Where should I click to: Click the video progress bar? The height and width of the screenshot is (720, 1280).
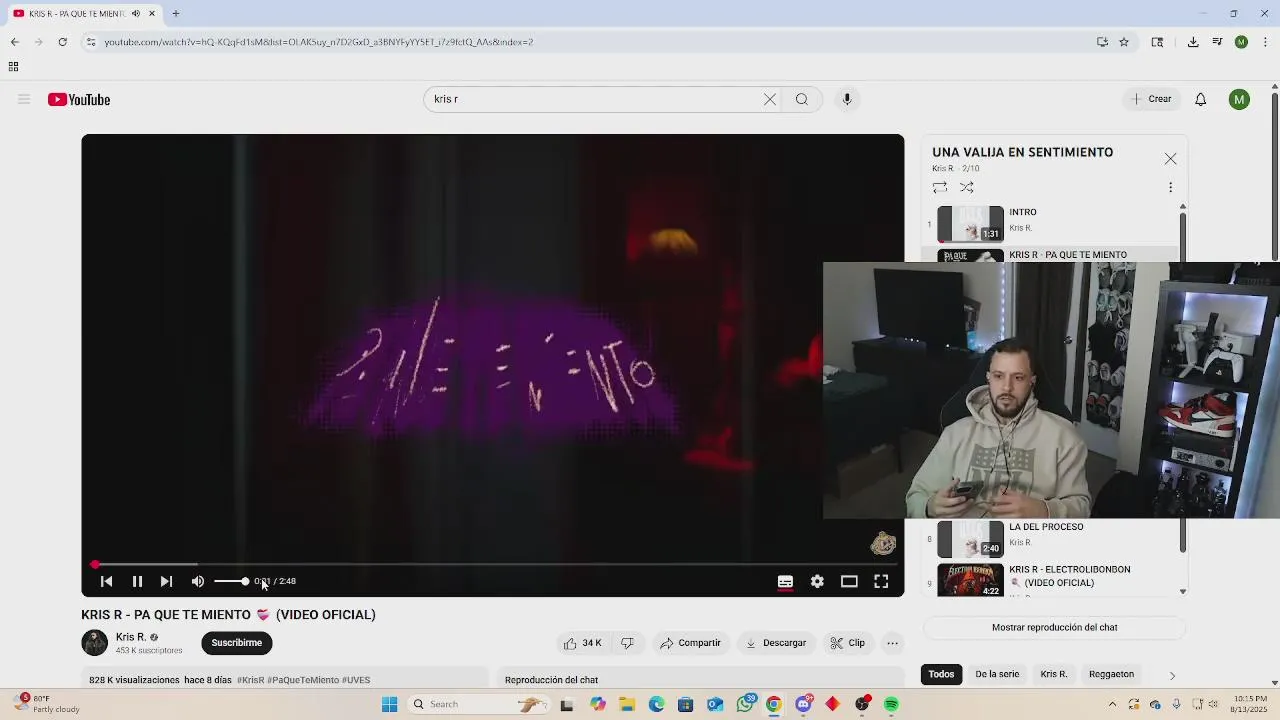492,564
